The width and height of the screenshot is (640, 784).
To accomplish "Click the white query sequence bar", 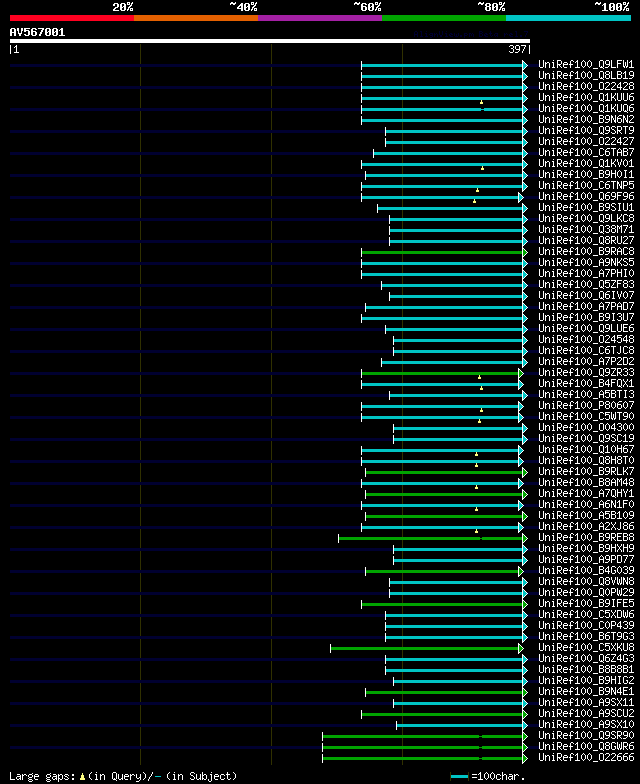I will click(x=270, y=41).
